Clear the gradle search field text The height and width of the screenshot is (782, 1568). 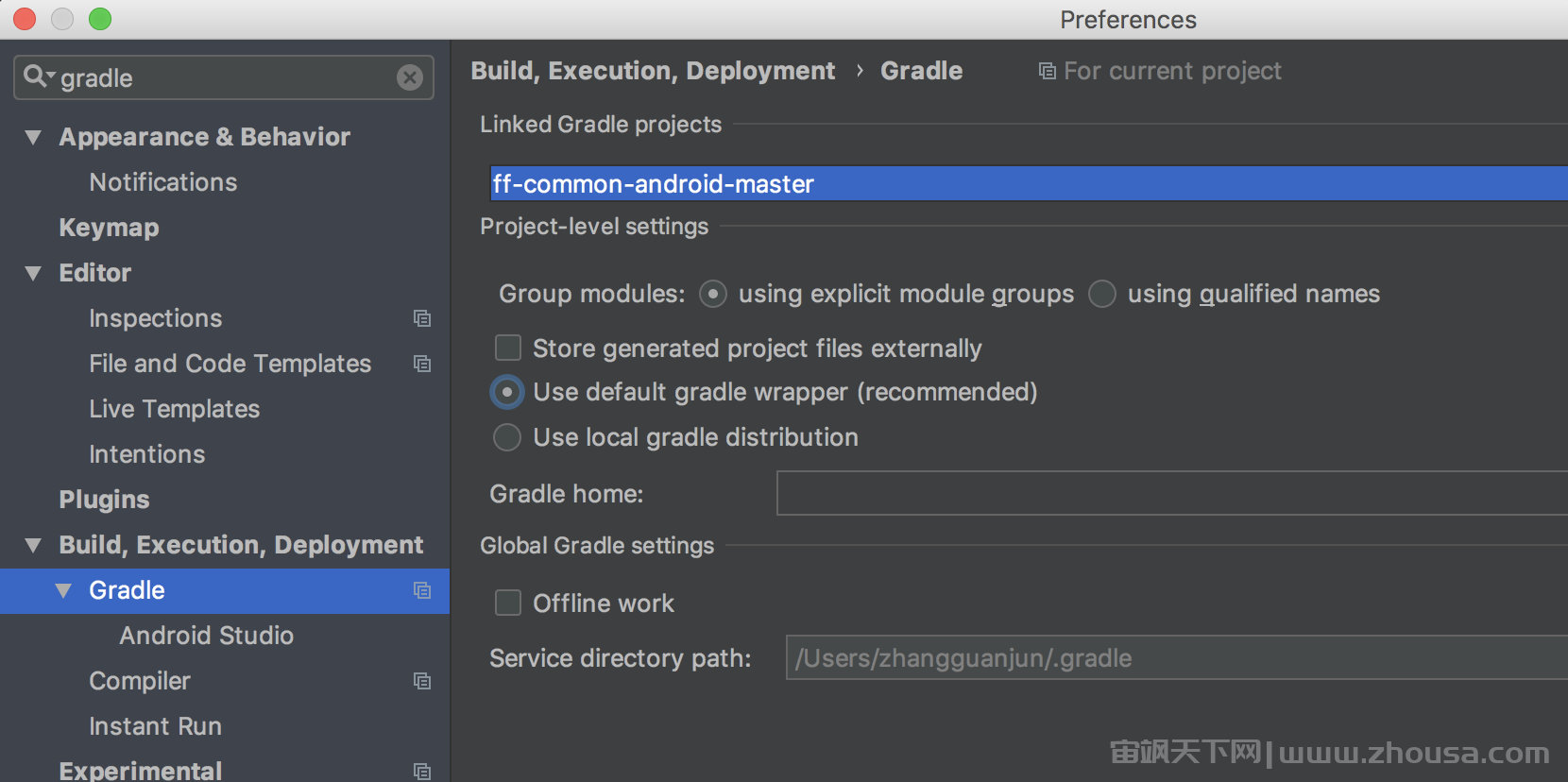[x=409, y=77]
